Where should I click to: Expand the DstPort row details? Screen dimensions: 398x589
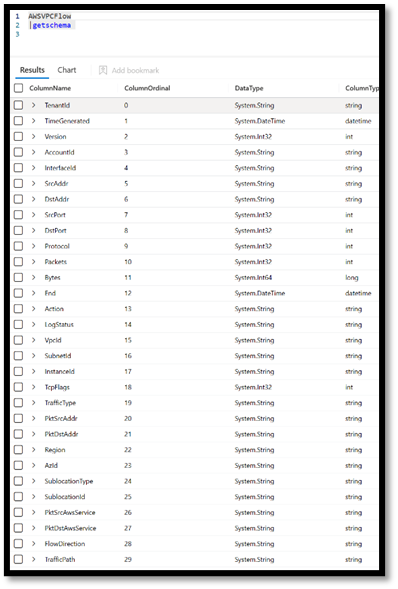click(34, 230)
